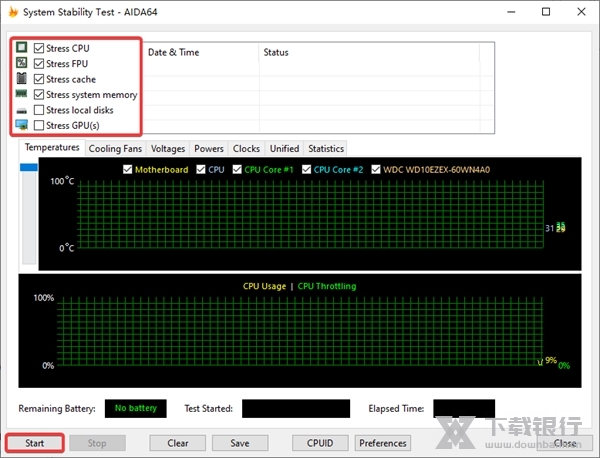The width and height of the screenshot is (600, 458).
Task: Click the disk icon beside Stress local disks
Action: (21, 110)
